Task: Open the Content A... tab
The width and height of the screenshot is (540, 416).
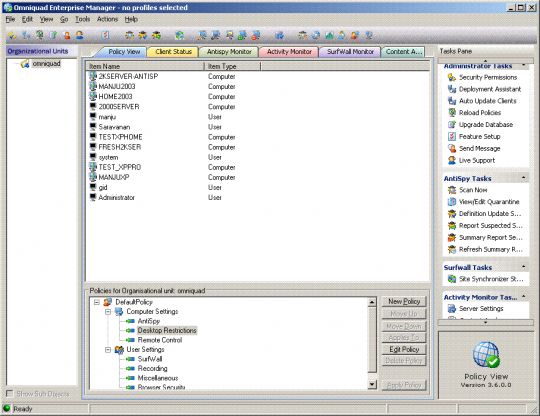Action: 403,52
